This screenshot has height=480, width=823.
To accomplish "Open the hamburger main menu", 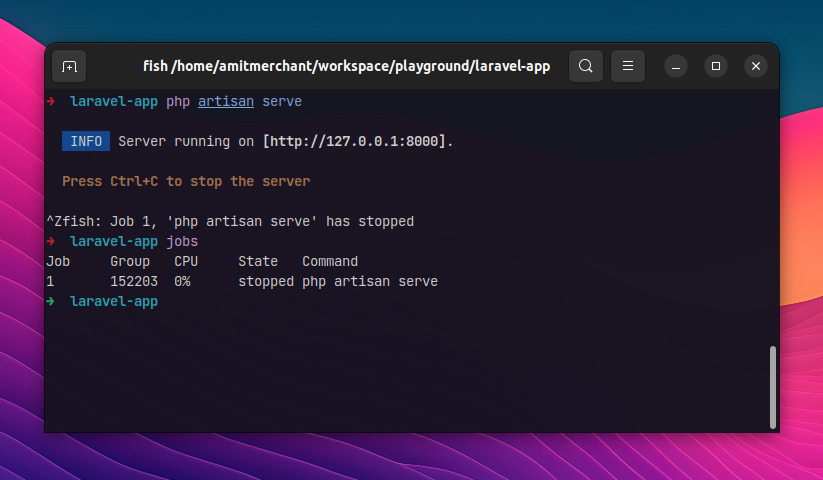I will (628, 66).
